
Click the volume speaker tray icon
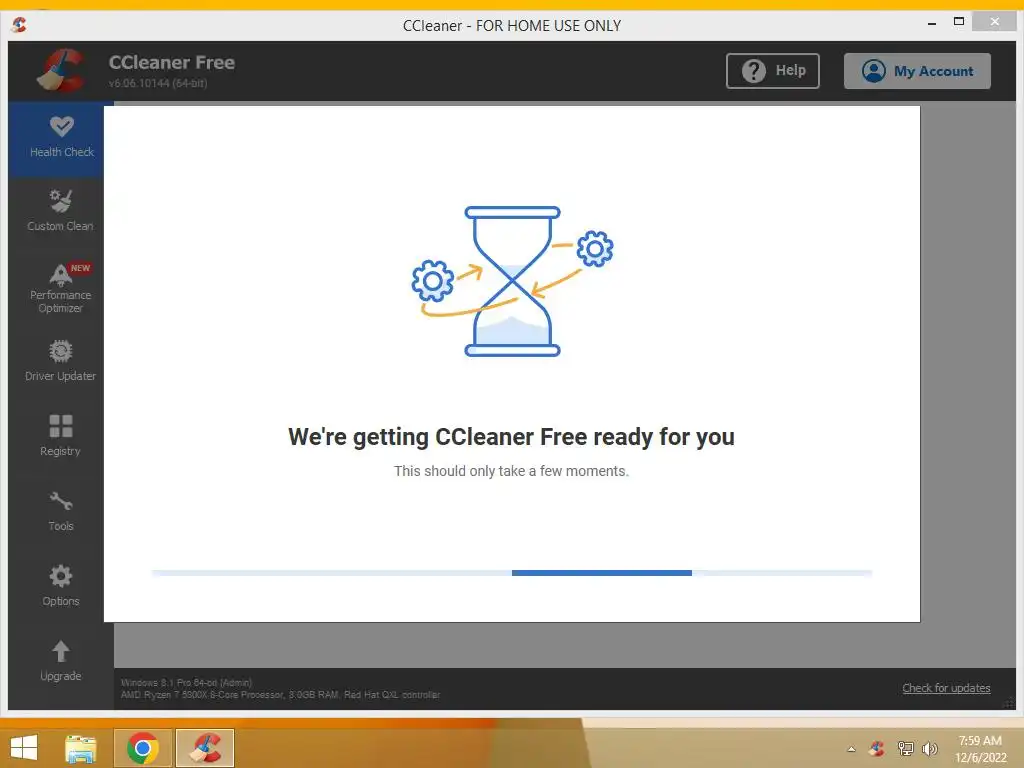pyautogui.click(x=929, y=748)
